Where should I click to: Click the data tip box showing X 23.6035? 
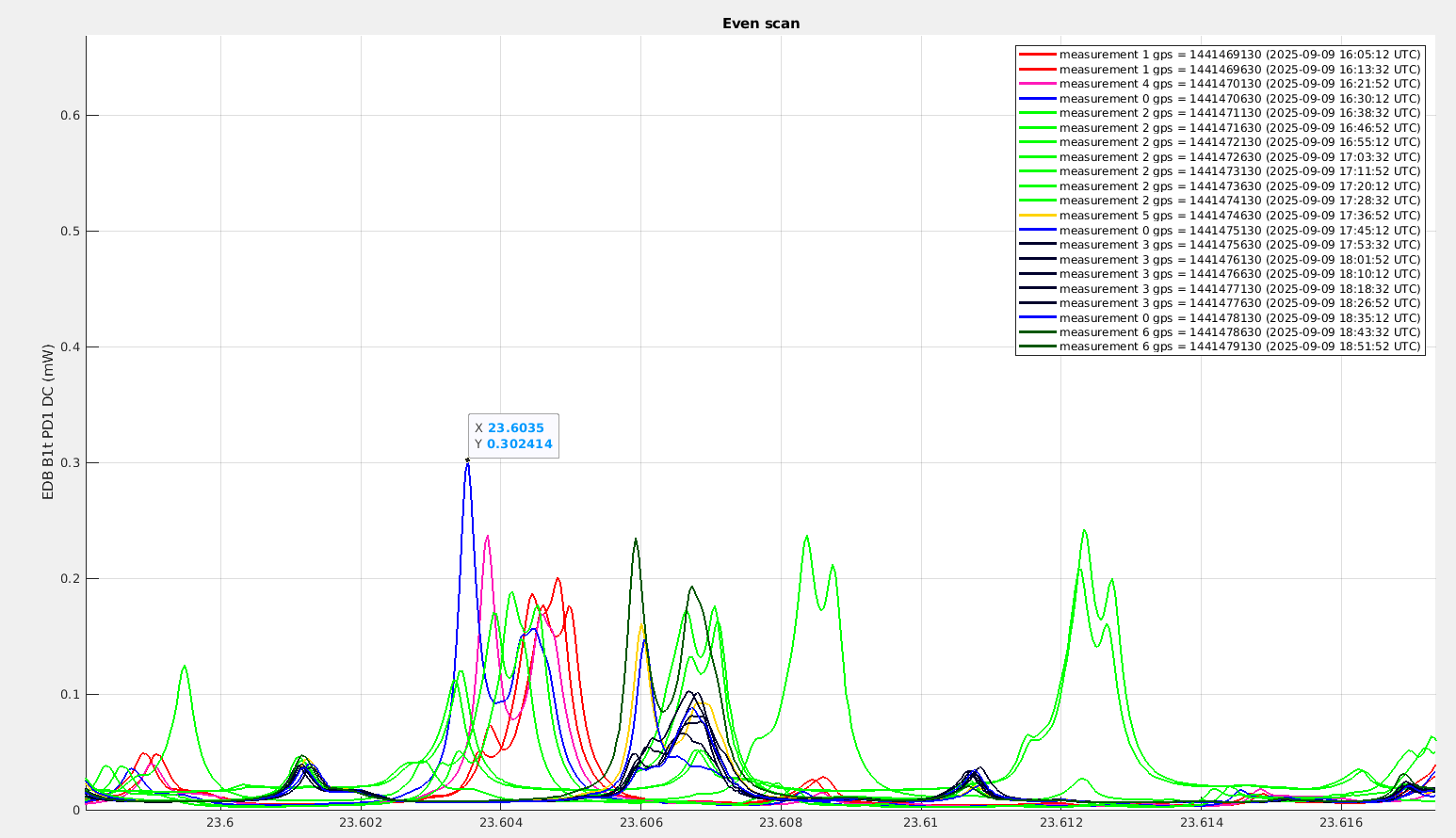[513, 436]
